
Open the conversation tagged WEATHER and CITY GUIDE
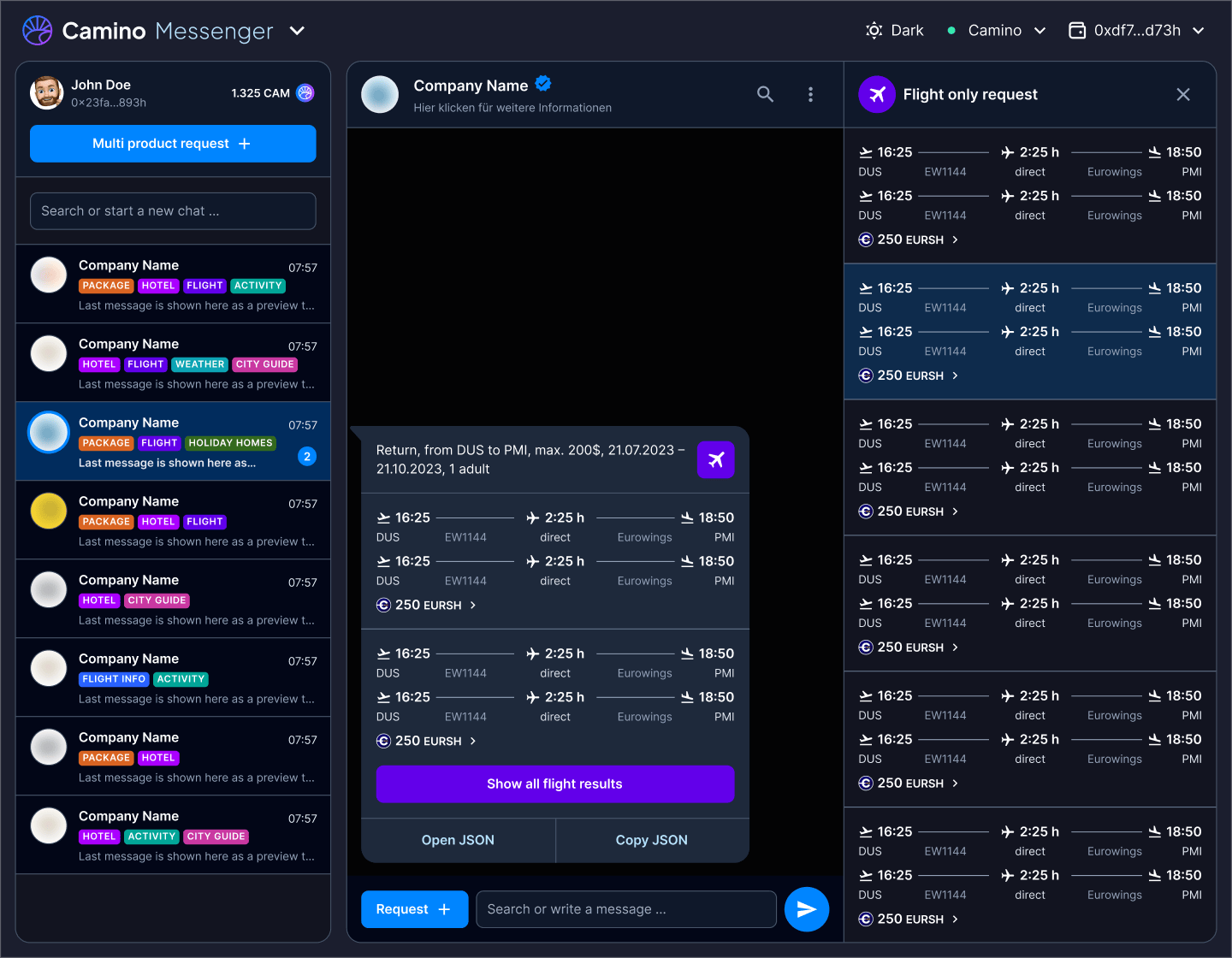tap(173, 362)
